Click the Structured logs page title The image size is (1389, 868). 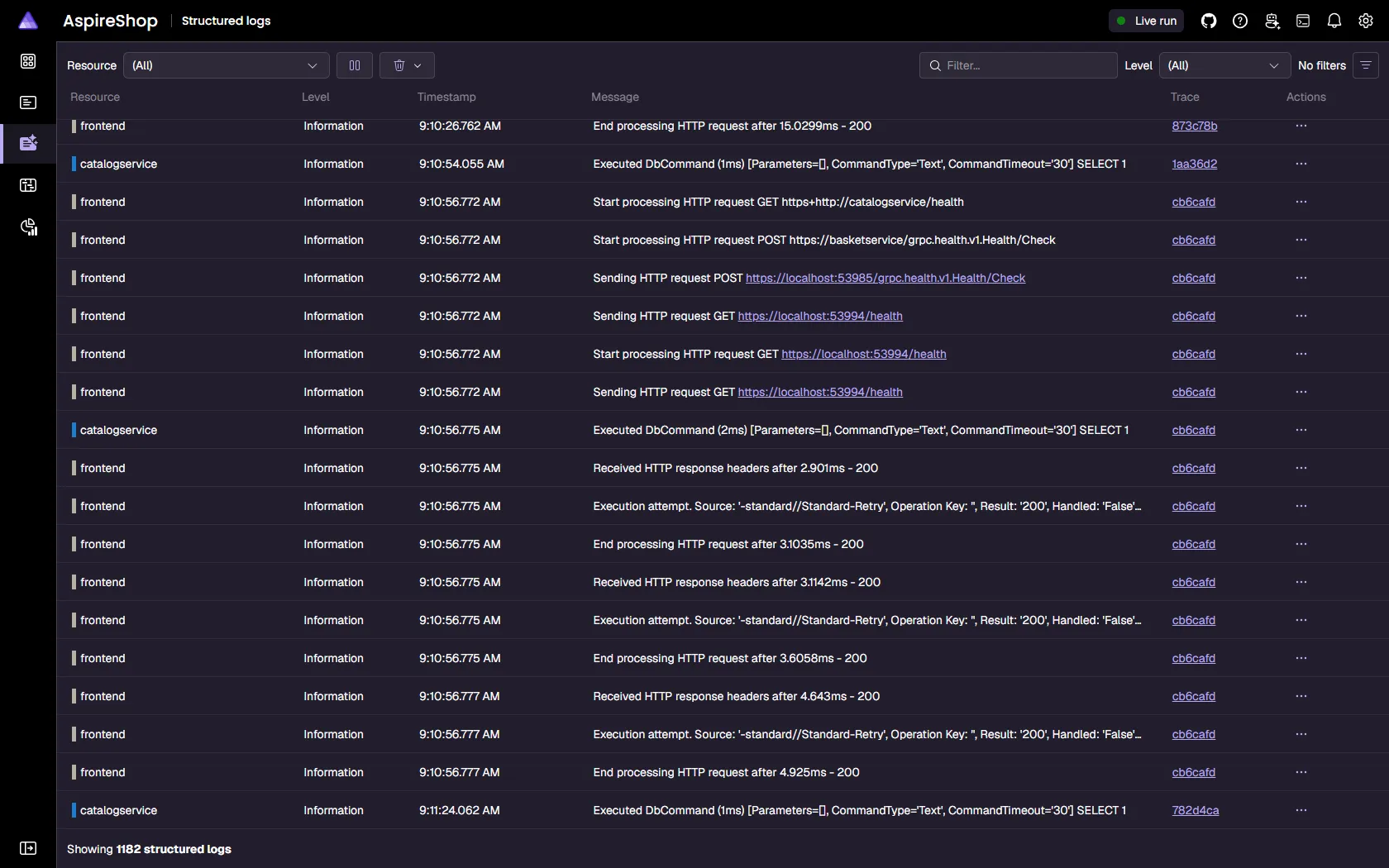pos(226,21)
